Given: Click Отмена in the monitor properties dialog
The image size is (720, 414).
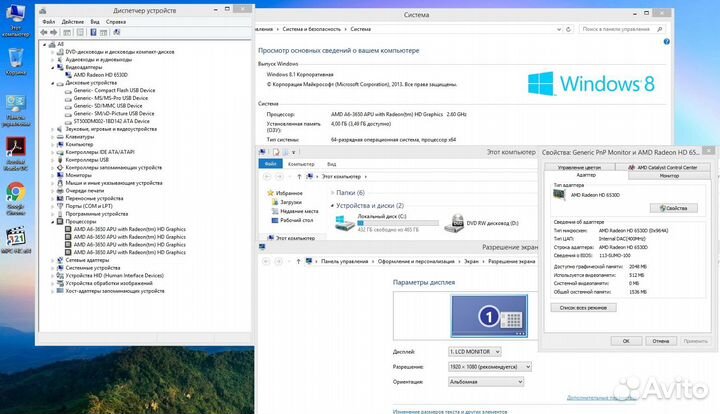Looking at the screenshot, I should [x=660, y=341].
